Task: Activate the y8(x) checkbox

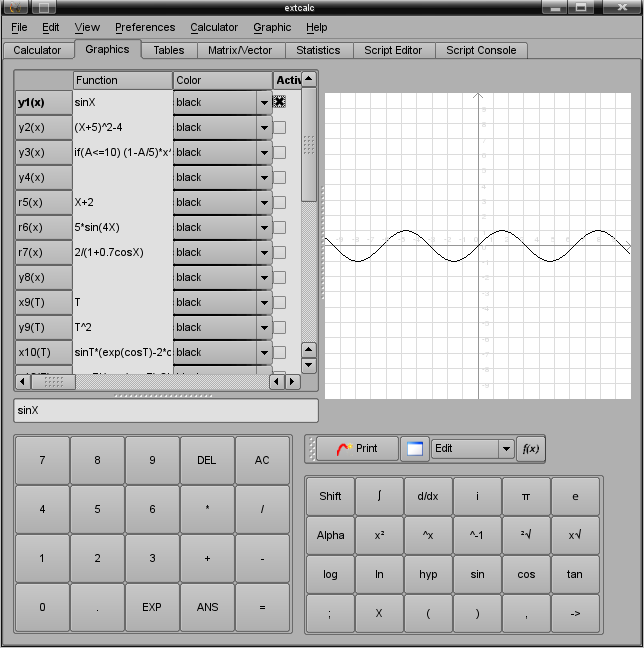Action: point(279,277)
